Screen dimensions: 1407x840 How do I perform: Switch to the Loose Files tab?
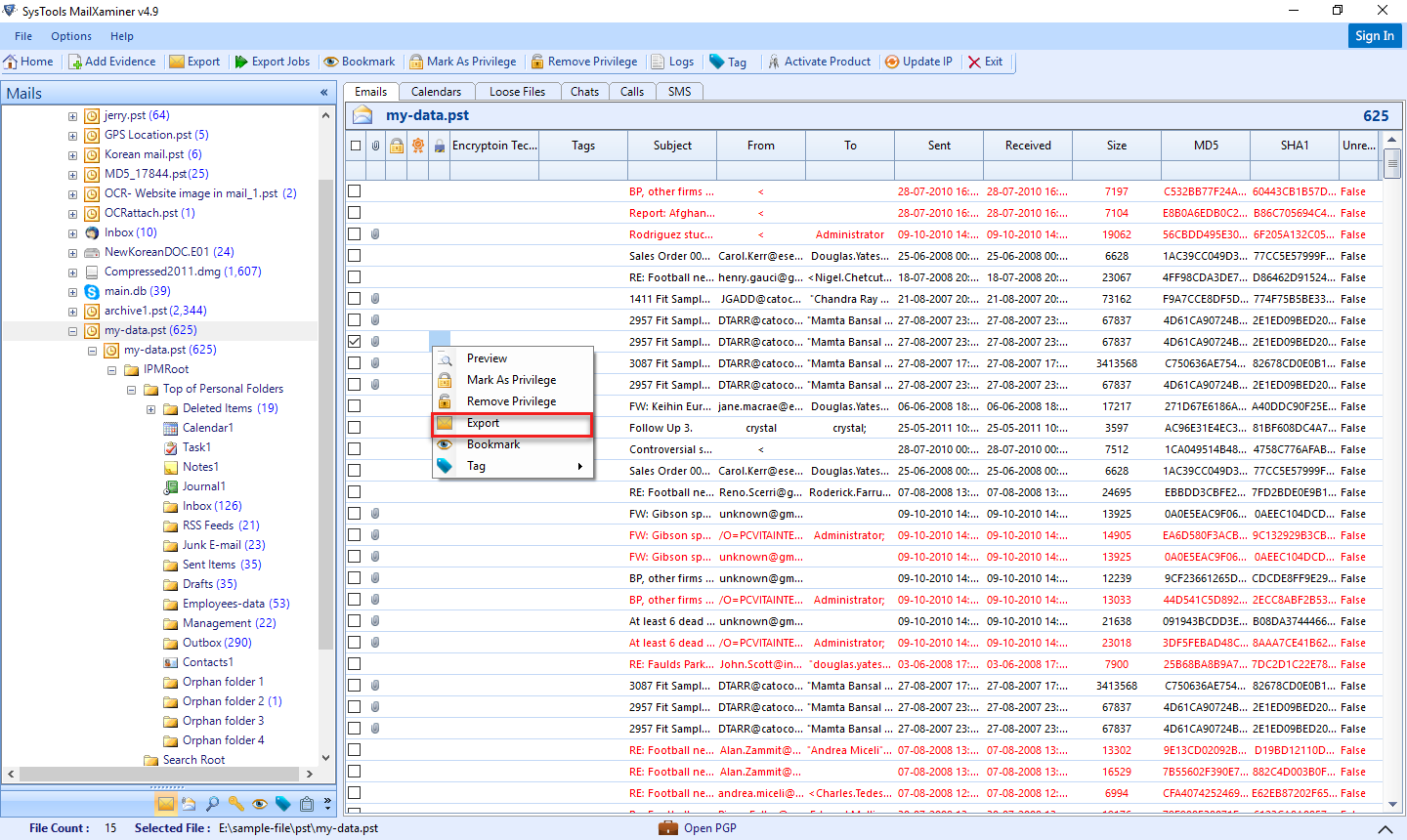click(517, 92)
